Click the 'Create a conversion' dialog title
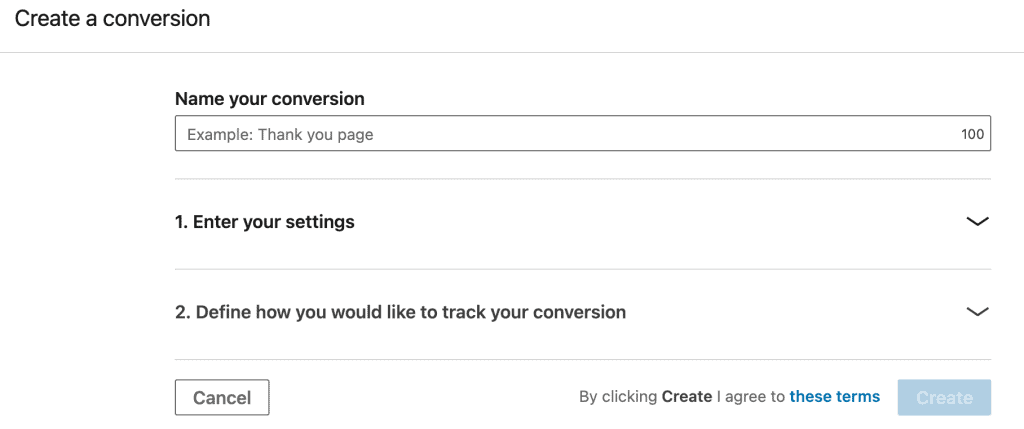The width and height of the screenshot is (1024, 429). [112, 18]
